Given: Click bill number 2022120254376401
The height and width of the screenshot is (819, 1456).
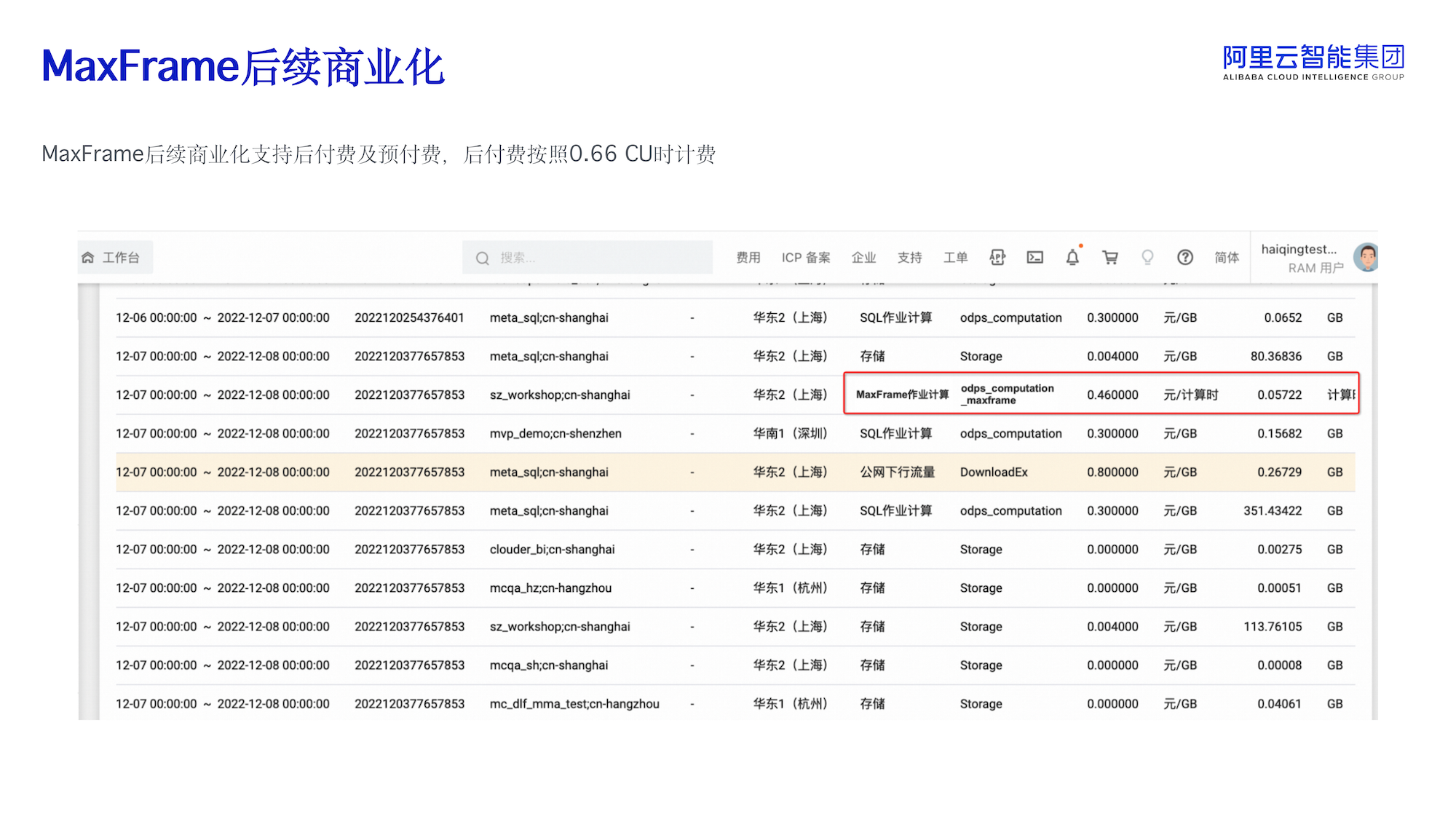Looking at the screenshot, I should [409, 317].
